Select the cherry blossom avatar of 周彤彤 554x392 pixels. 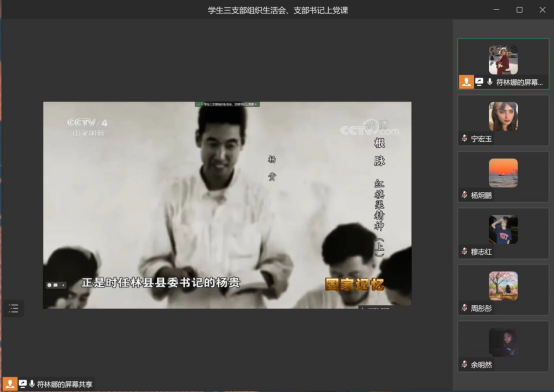click(x=503, y=286)
